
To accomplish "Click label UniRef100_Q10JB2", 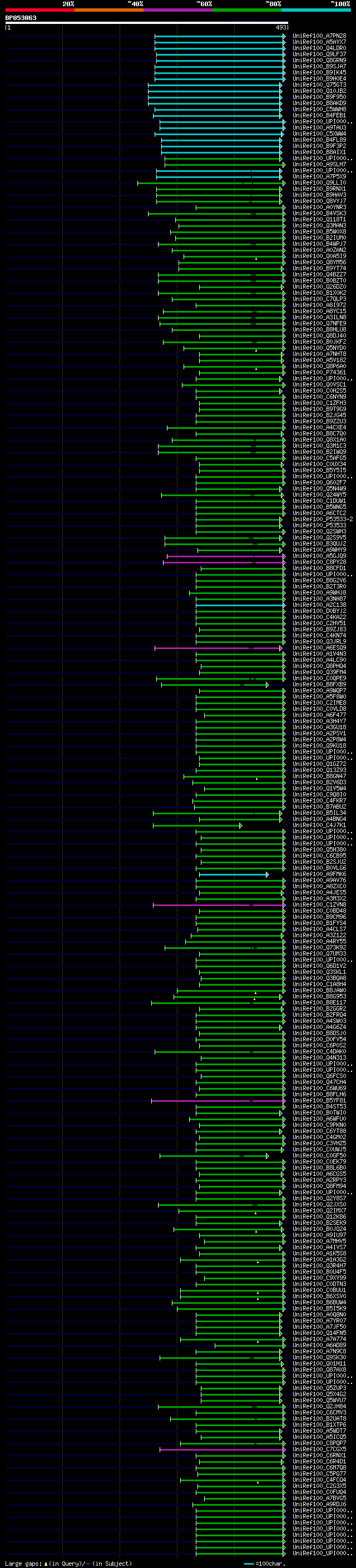I will pyautogui.click(x=319, y=91).
